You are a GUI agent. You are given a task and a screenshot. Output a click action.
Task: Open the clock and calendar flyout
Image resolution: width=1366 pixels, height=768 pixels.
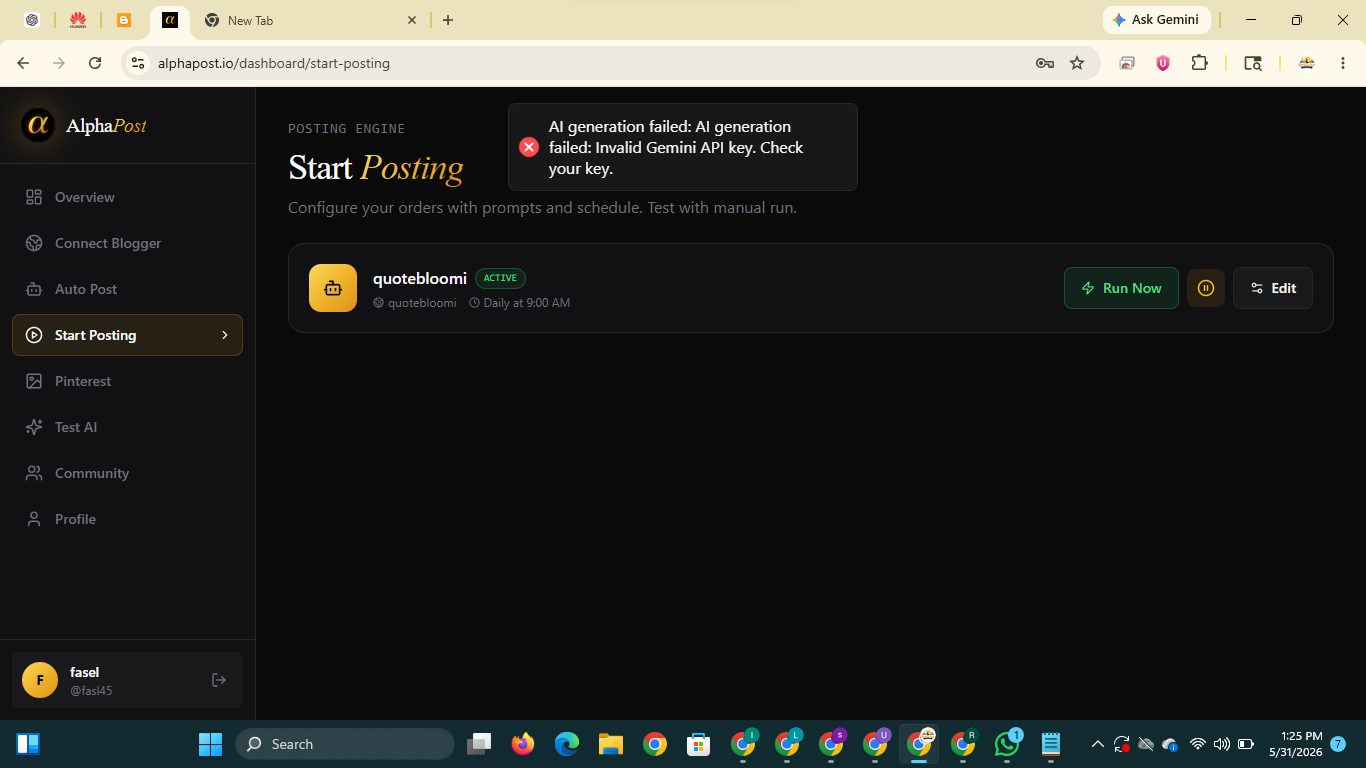coord(1295,744)
